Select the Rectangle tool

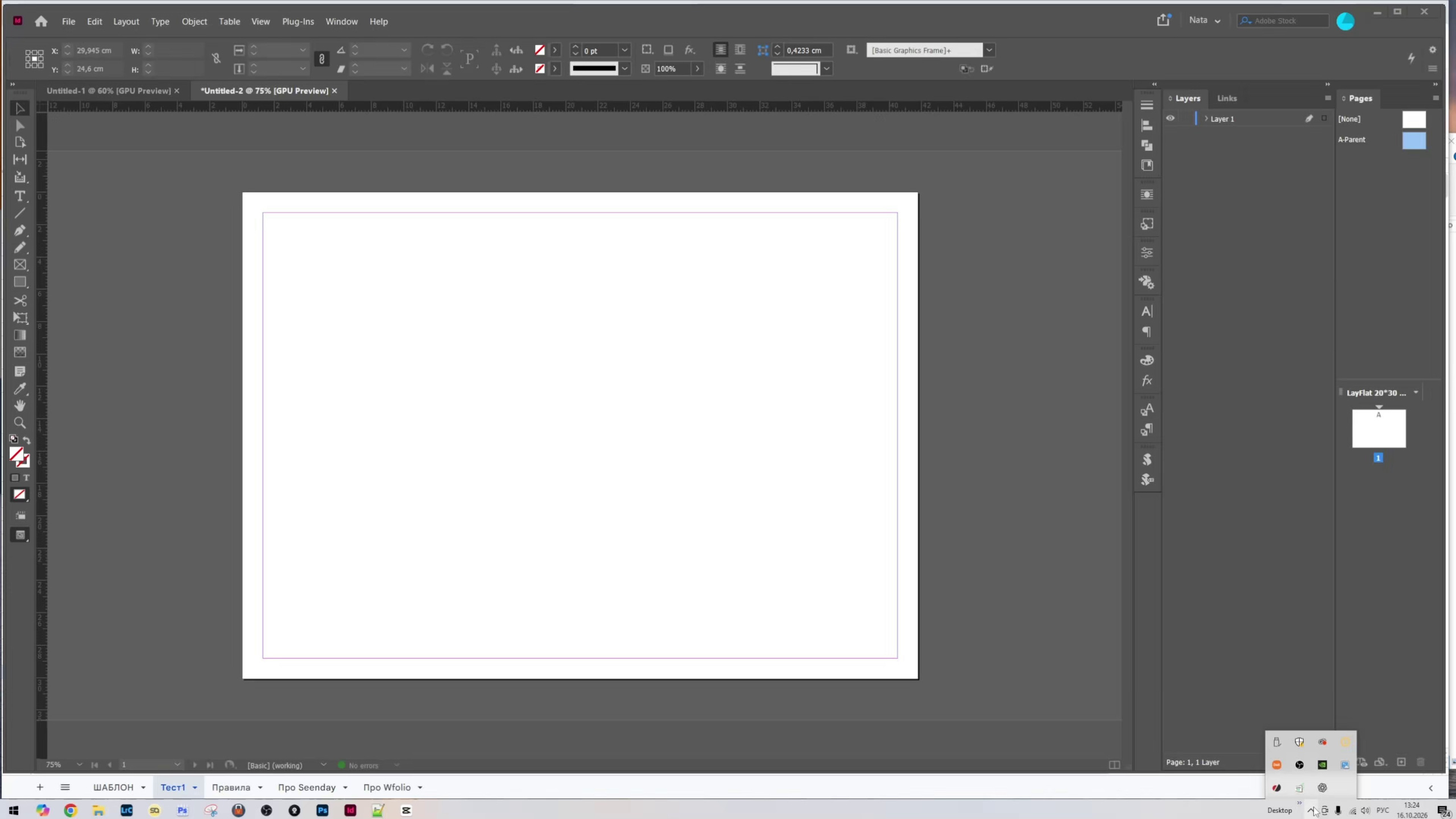(x=20, y=282)
